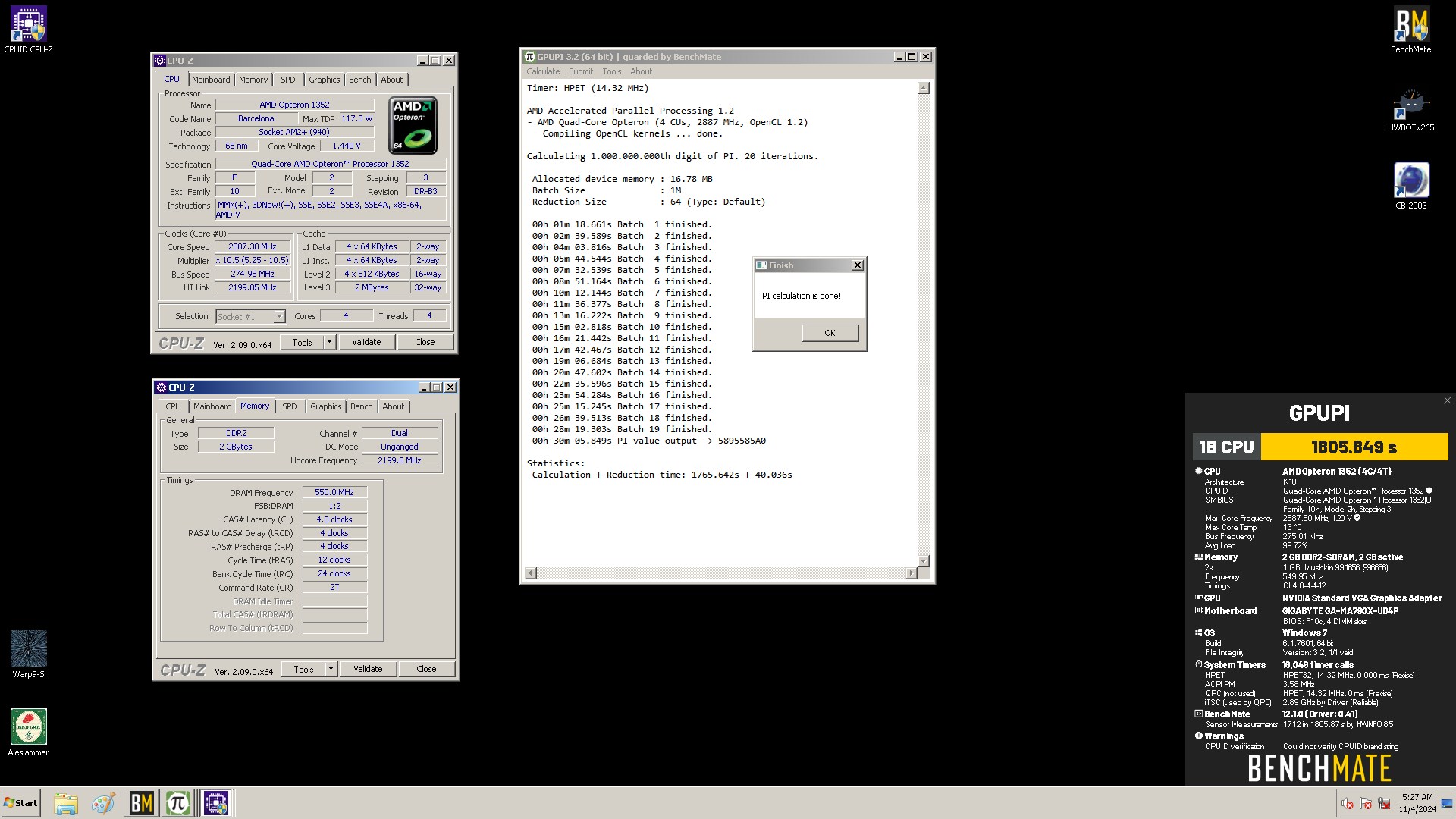Image resolution: width=1456 pixels, height=819 pixels.
Task: Click the GPUPI vertical scrollbar down arrow
Action: 923,561
